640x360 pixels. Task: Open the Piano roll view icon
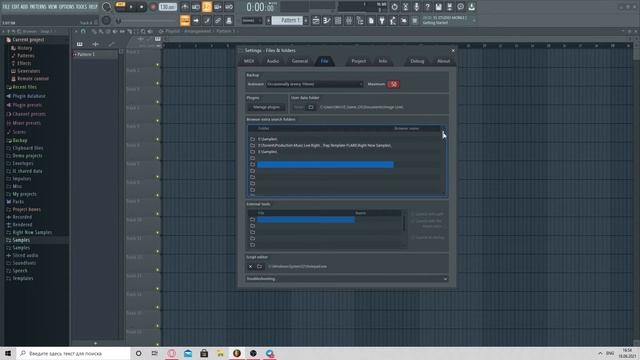pos(327,20)
